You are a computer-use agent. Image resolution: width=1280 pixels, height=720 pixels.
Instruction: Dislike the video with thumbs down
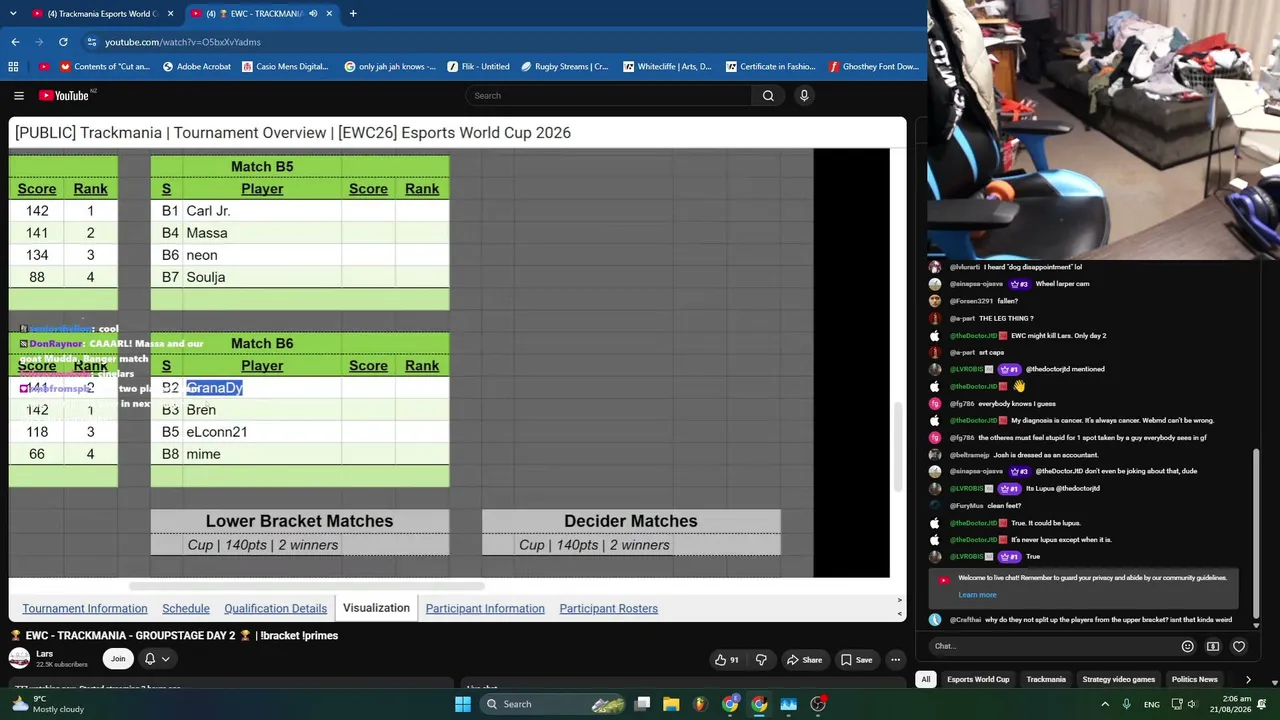pyautogui.click(x=761, y=660)
